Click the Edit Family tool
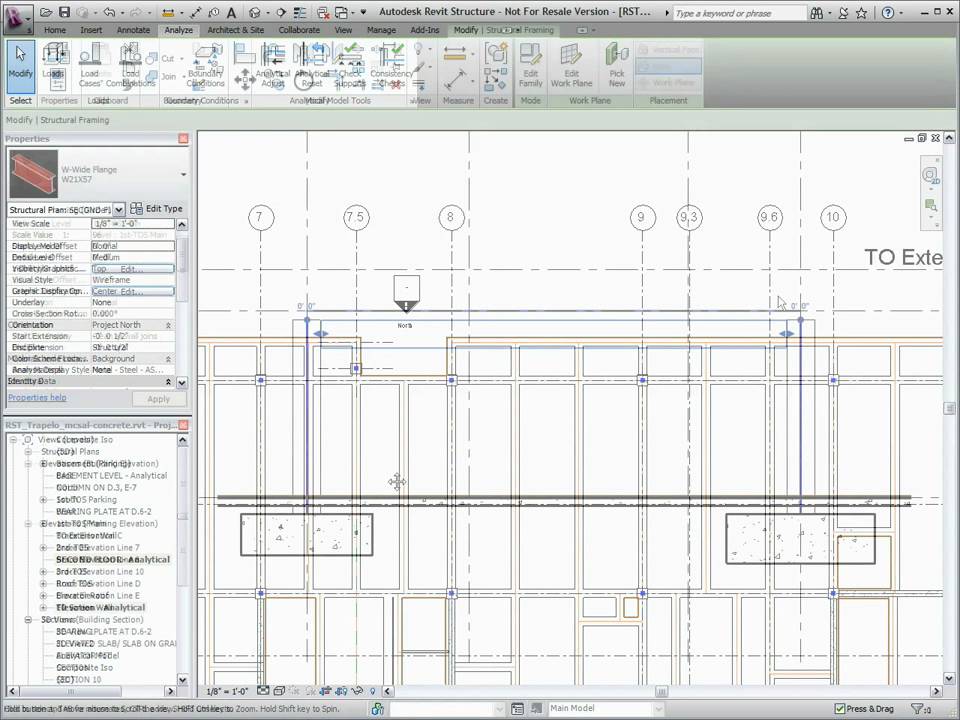The width and height of the screenshot is (960, 720). (530, 66)
